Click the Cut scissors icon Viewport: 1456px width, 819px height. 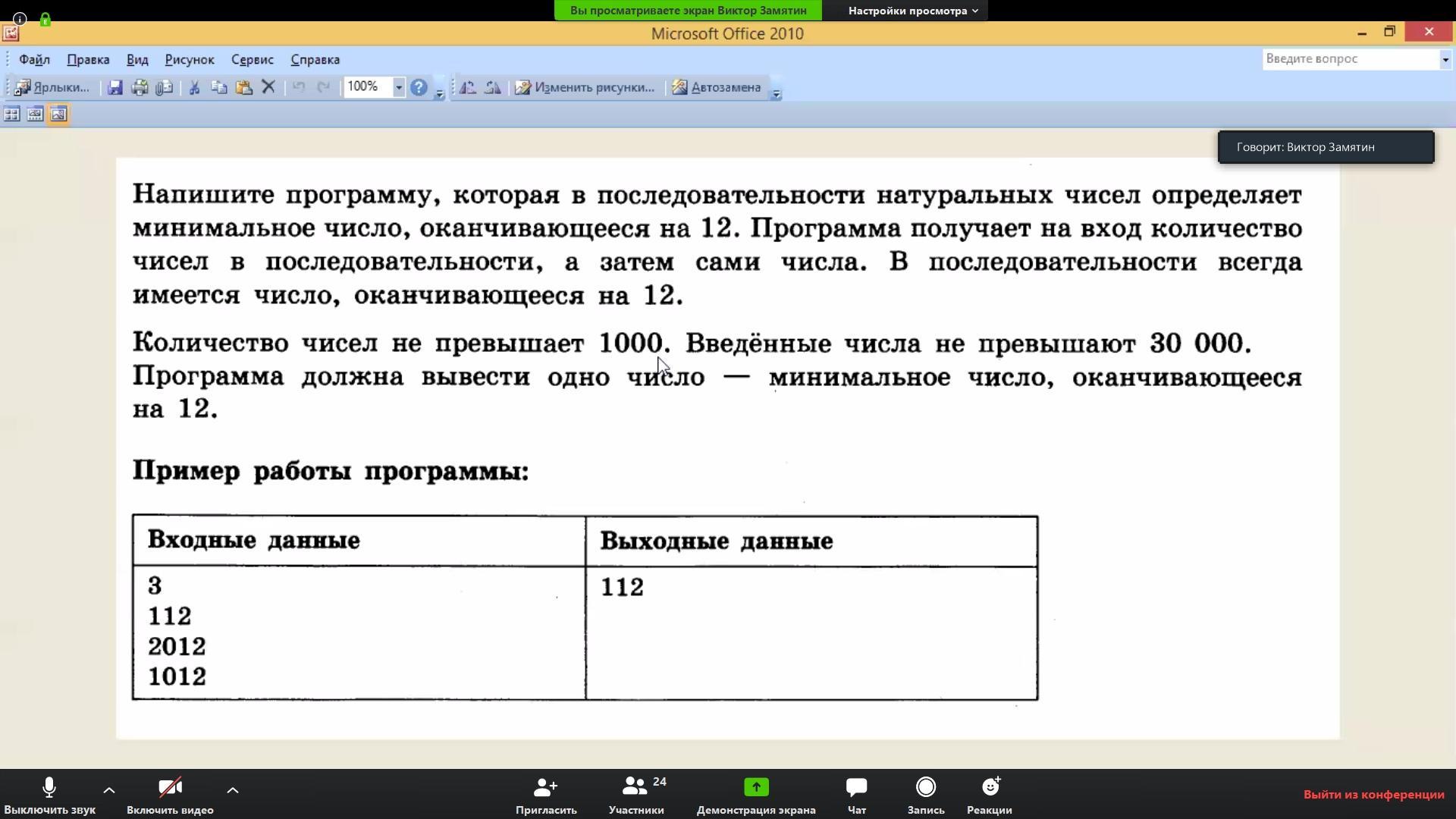click(194, 88)
